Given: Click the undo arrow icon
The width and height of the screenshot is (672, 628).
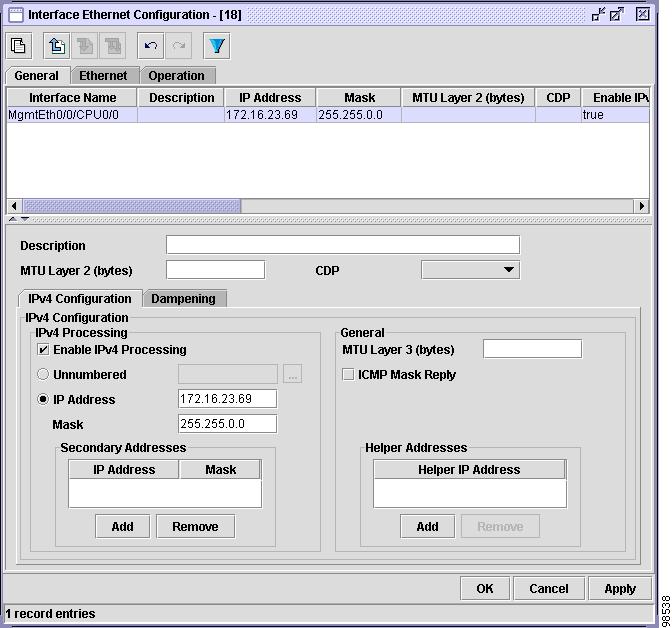Looking at the screenshot, I should point(150,46).
